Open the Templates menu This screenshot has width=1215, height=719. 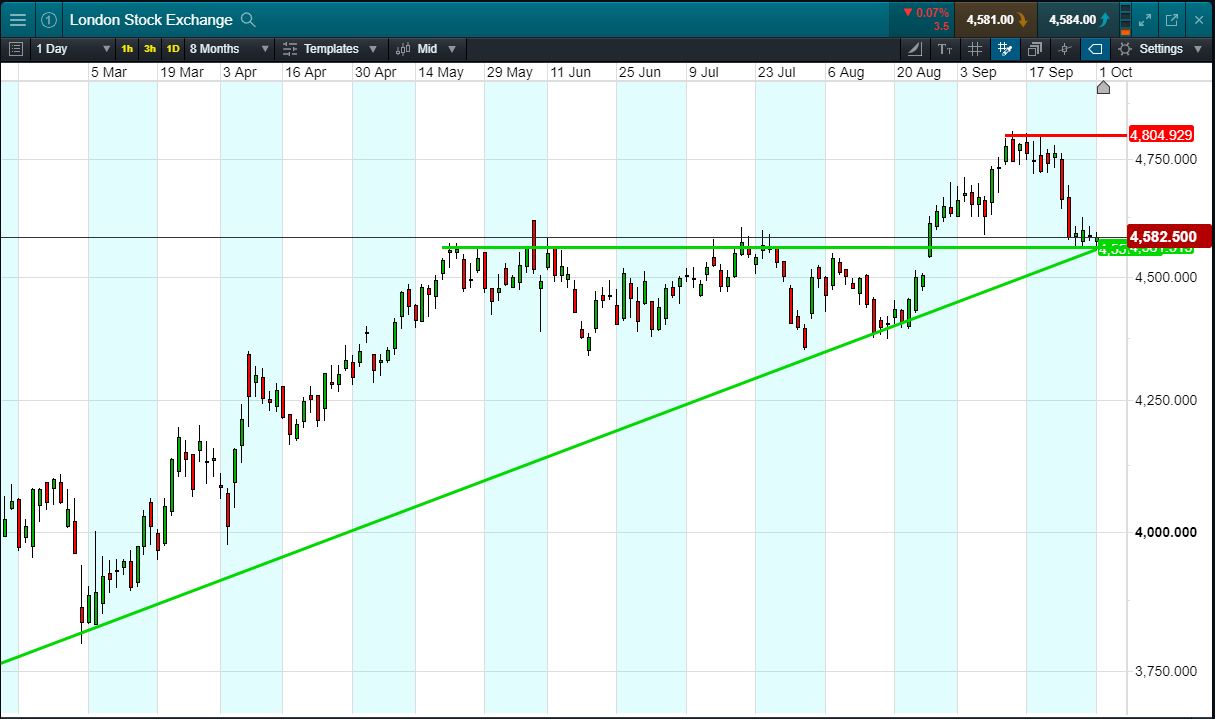[330, 49]
